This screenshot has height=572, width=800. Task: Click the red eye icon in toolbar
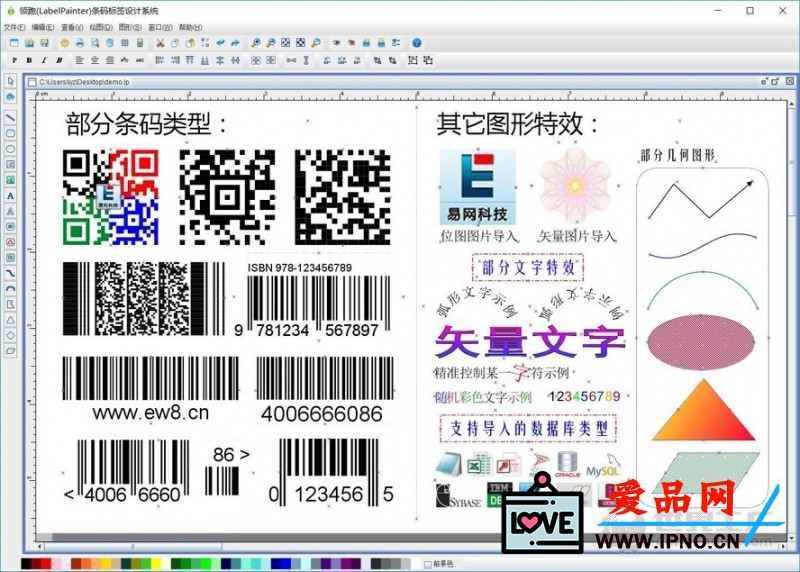point(351,43)
